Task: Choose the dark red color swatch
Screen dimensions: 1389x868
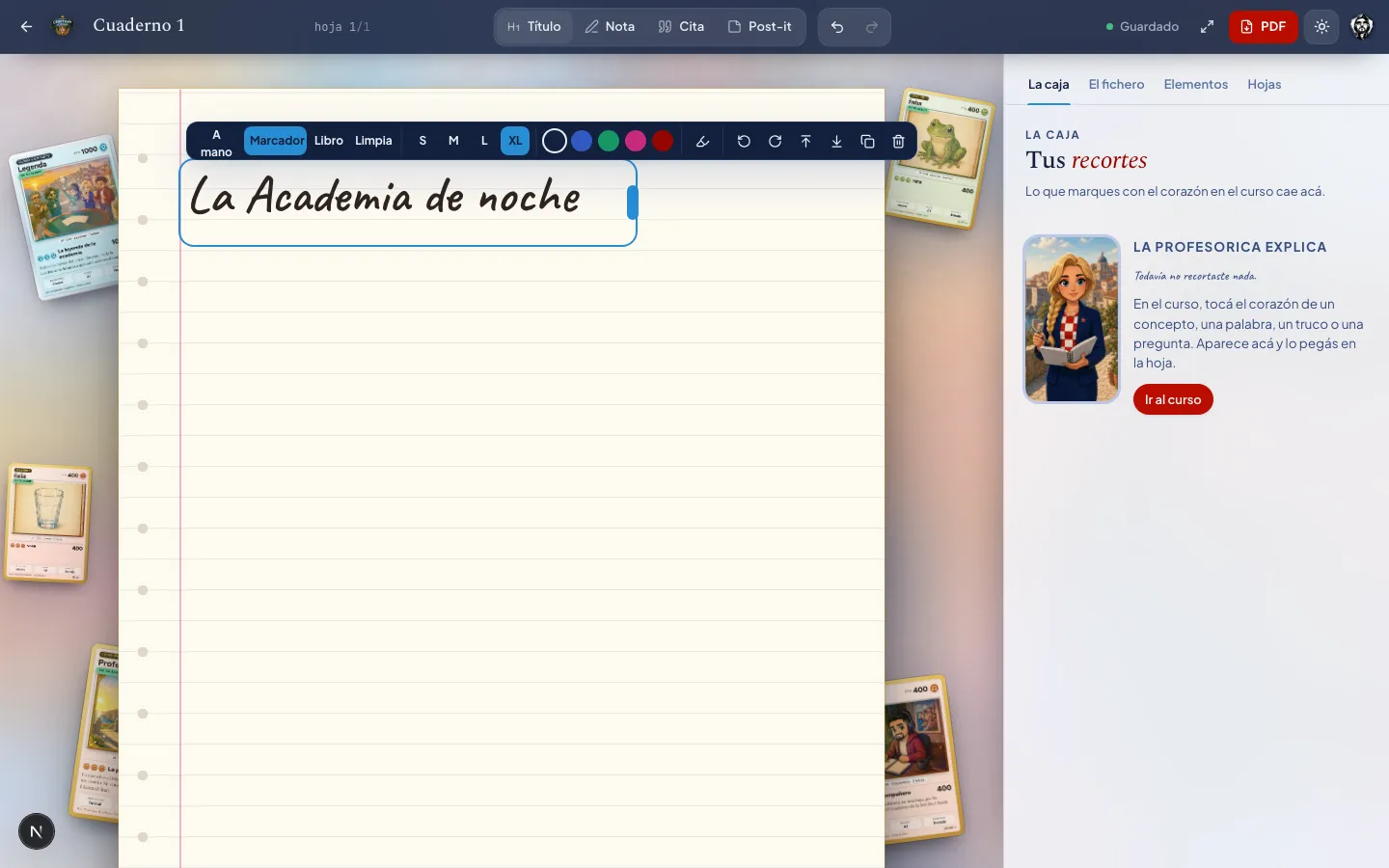Action: pyautogui.click(x=663, y=142)
